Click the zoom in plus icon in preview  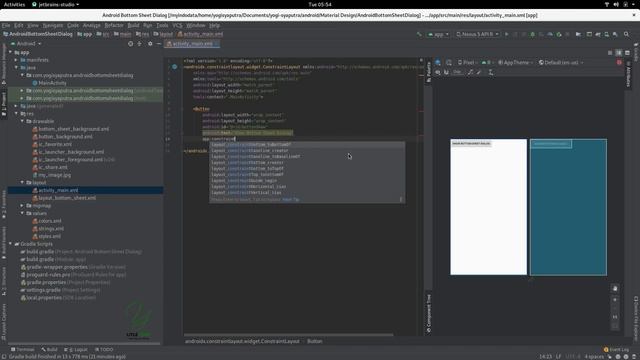tap(615, 300)
